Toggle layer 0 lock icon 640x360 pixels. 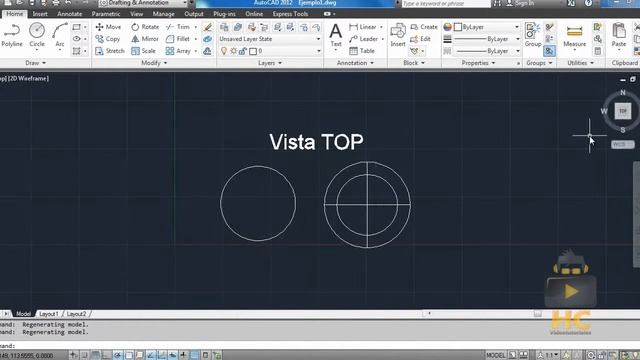pyautogui.click(x=243, y=51)
